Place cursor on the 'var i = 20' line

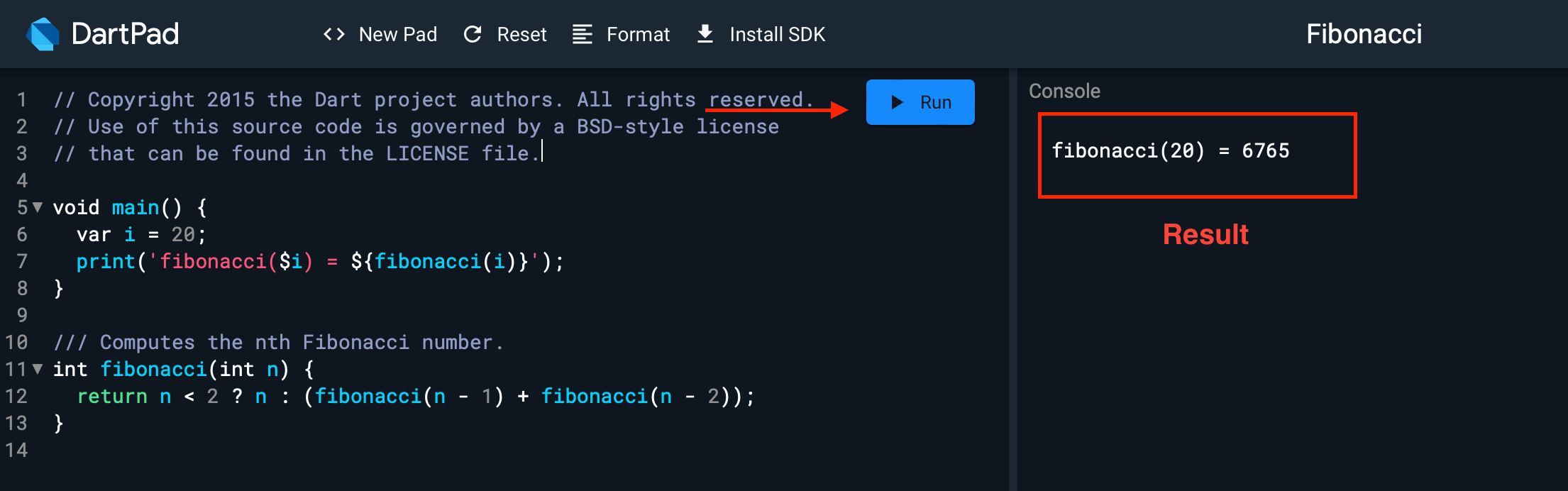140,234
